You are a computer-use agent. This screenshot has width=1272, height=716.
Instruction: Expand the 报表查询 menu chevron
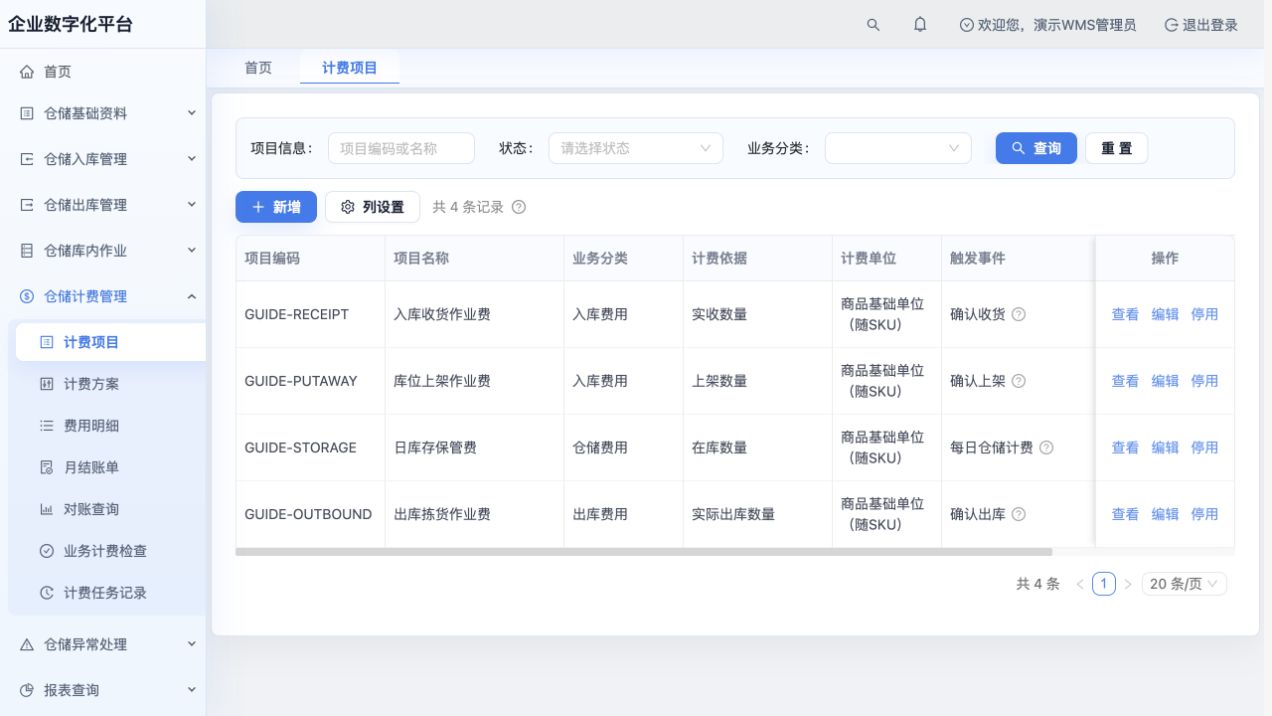(192, 689)
